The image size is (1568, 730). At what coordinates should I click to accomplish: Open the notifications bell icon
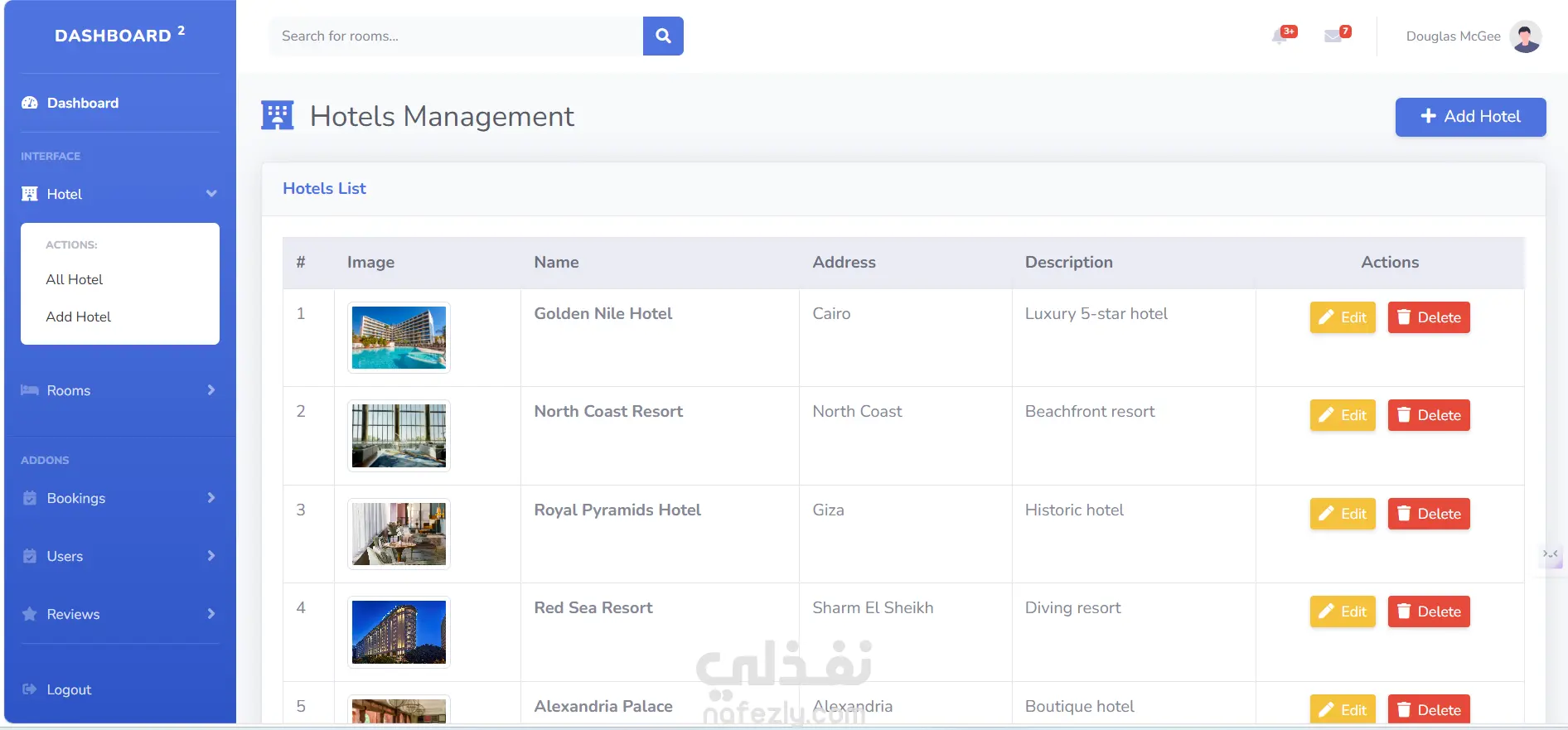[1280, 36]
